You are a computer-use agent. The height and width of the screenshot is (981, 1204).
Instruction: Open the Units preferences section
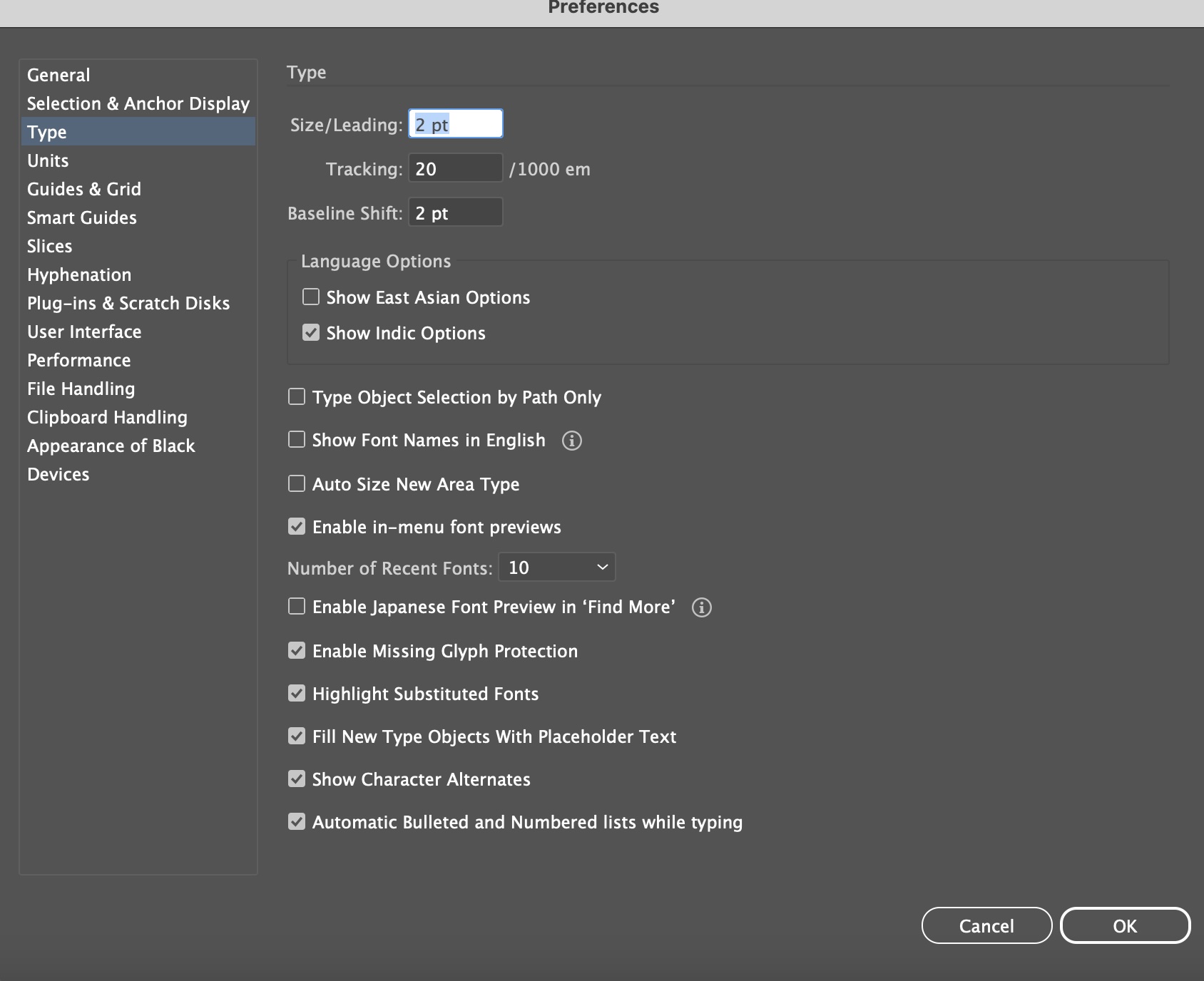[48, 160]
